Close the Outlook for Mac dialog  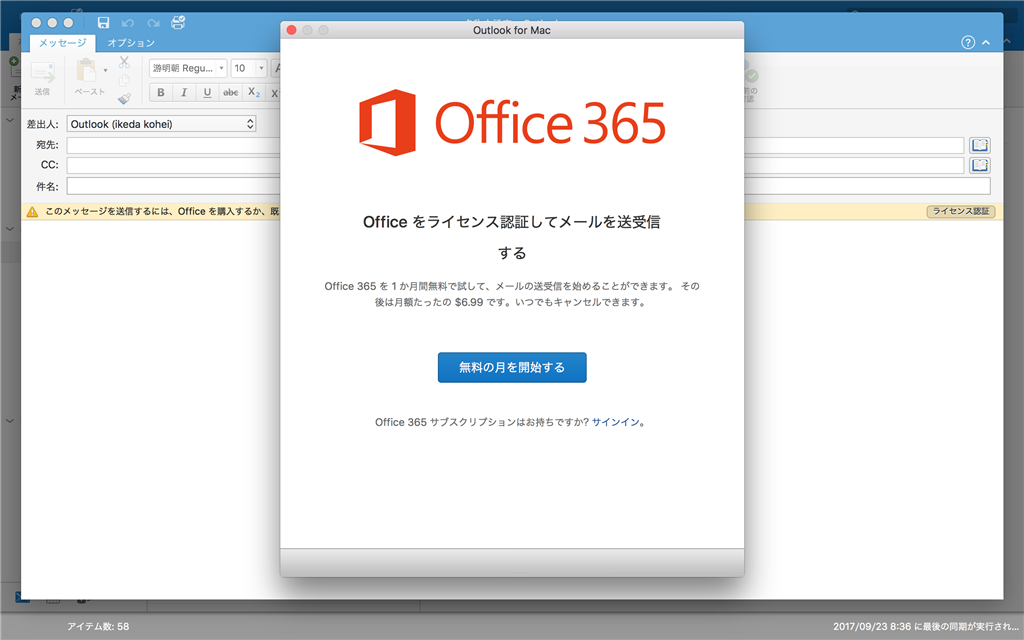coord(292,30)
